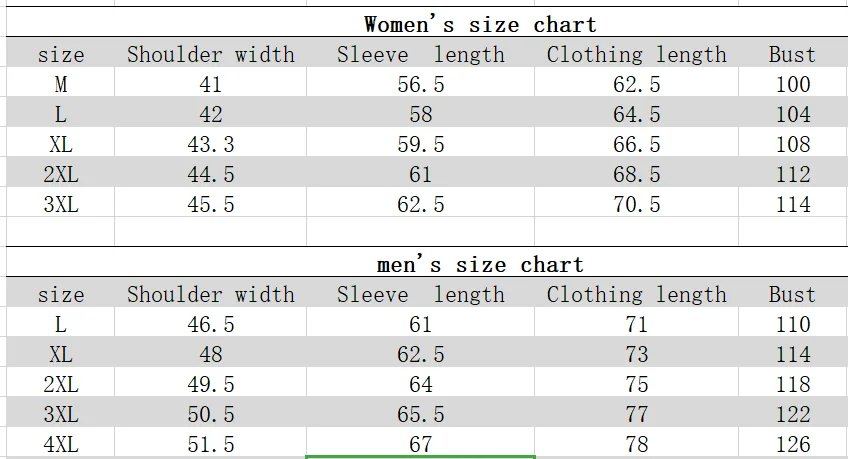The width and height of the screenshot is (848, 459).
Task: Select the "Women's size chart" title cell
Action: coord(480,25)
